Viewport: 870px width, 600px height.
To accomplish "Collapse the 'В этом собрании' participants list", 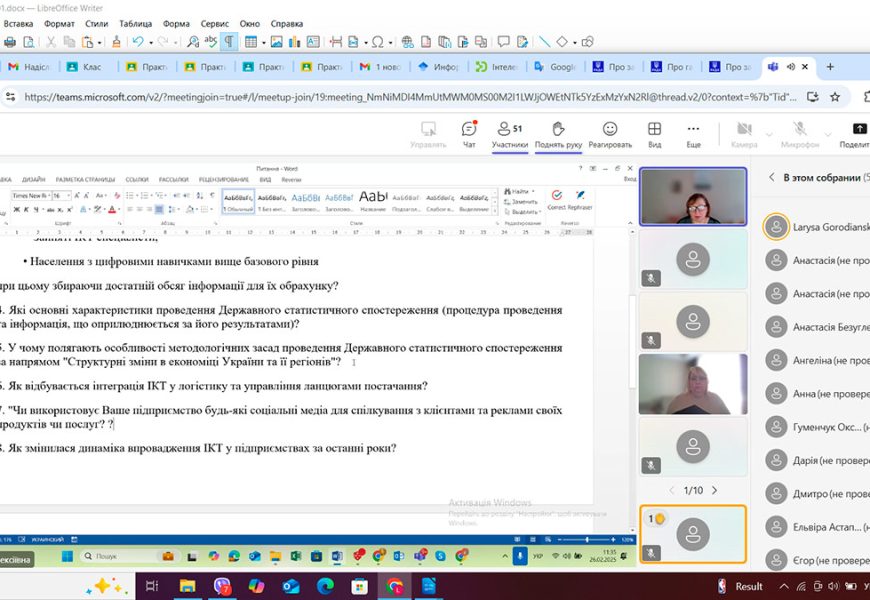I will point(772,177).
